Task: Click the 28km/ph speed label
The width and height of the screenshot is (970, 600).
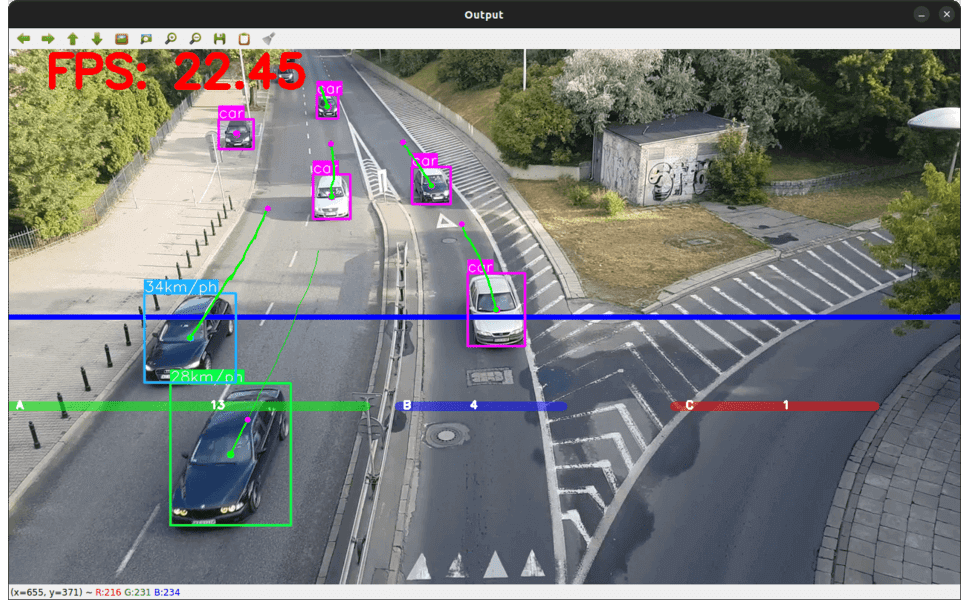Action: click(205, 378)
